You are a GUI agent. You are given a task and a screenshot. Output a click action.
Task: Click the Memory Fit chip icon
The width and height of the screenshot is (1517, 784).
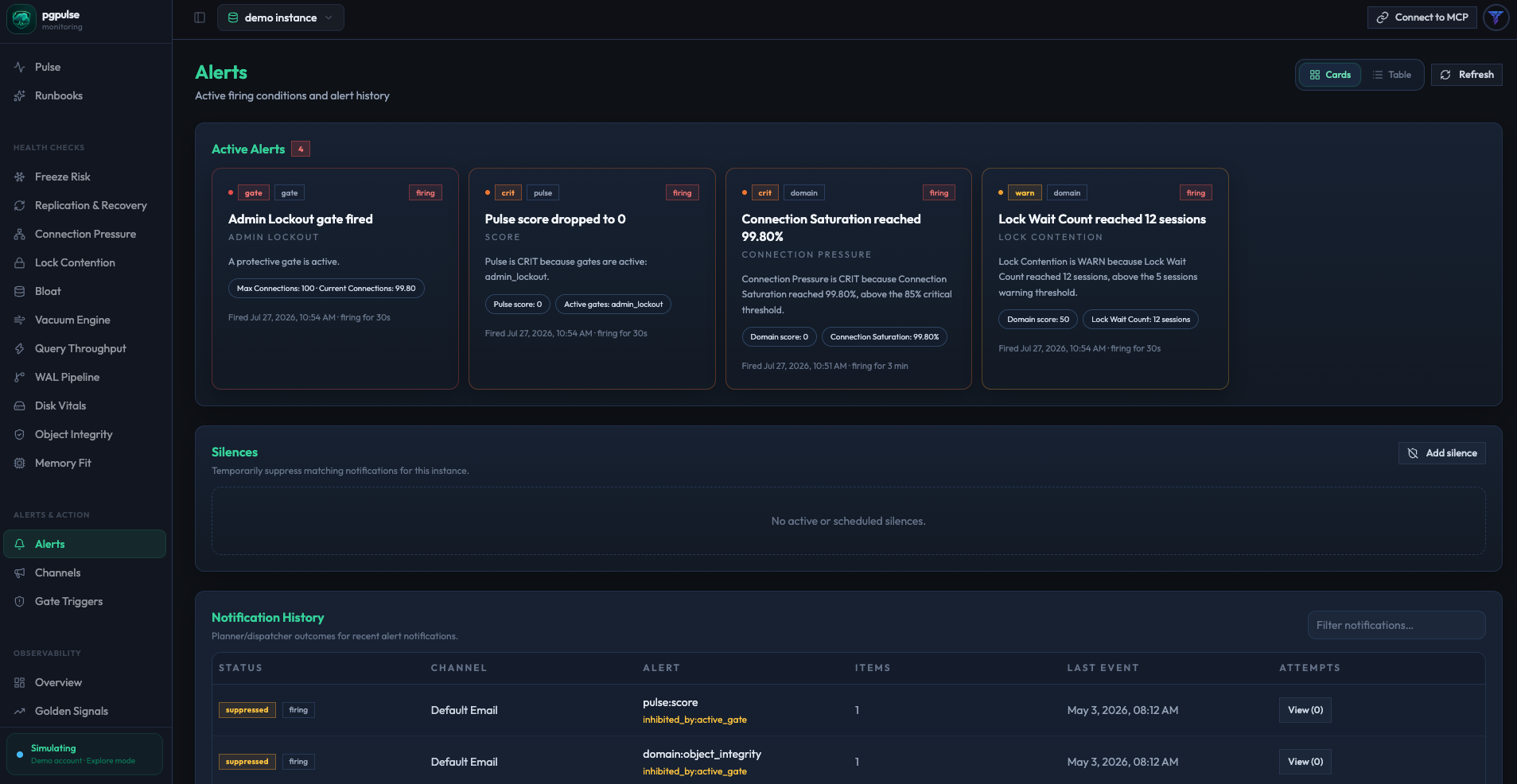(20, 463)
